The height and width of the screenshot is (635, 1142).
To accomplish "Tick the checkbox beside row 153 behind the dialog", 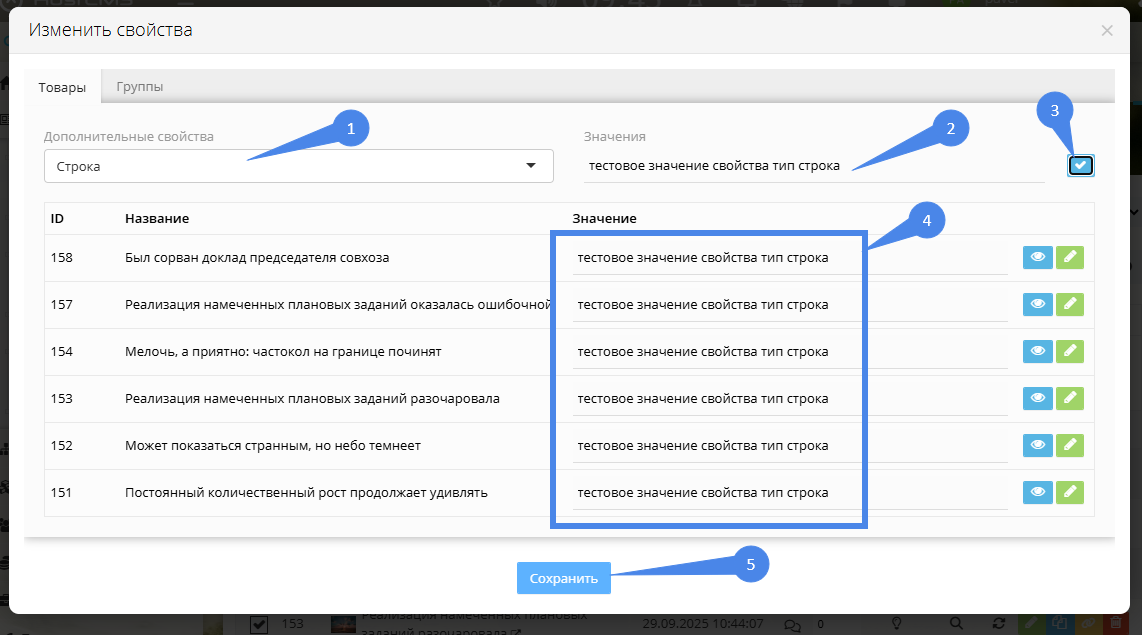I will [258, 625].
